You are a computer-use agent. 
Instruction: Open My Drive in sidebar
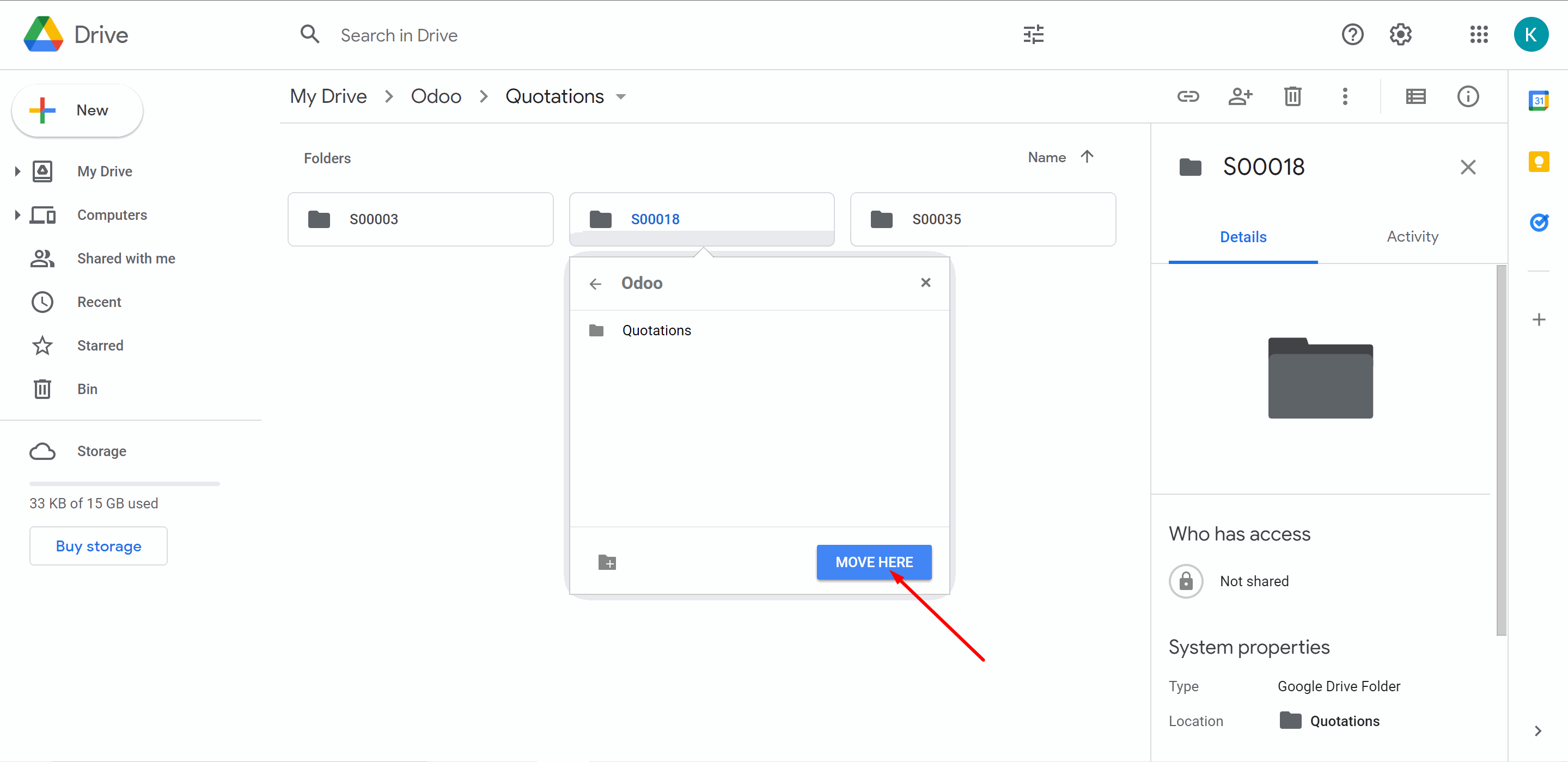tap(105, 171)
